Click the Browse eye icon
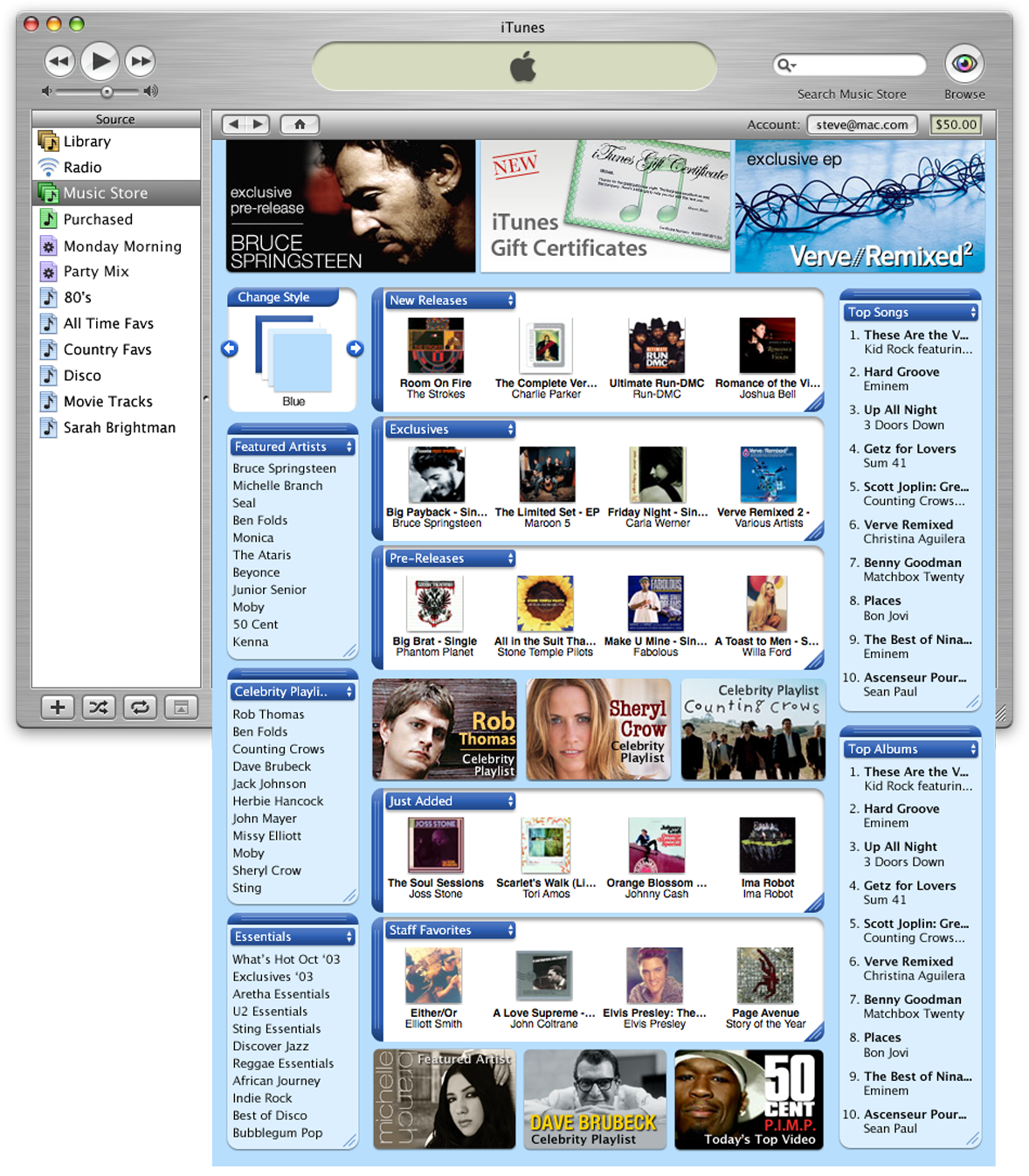 [x=964, y=64]
